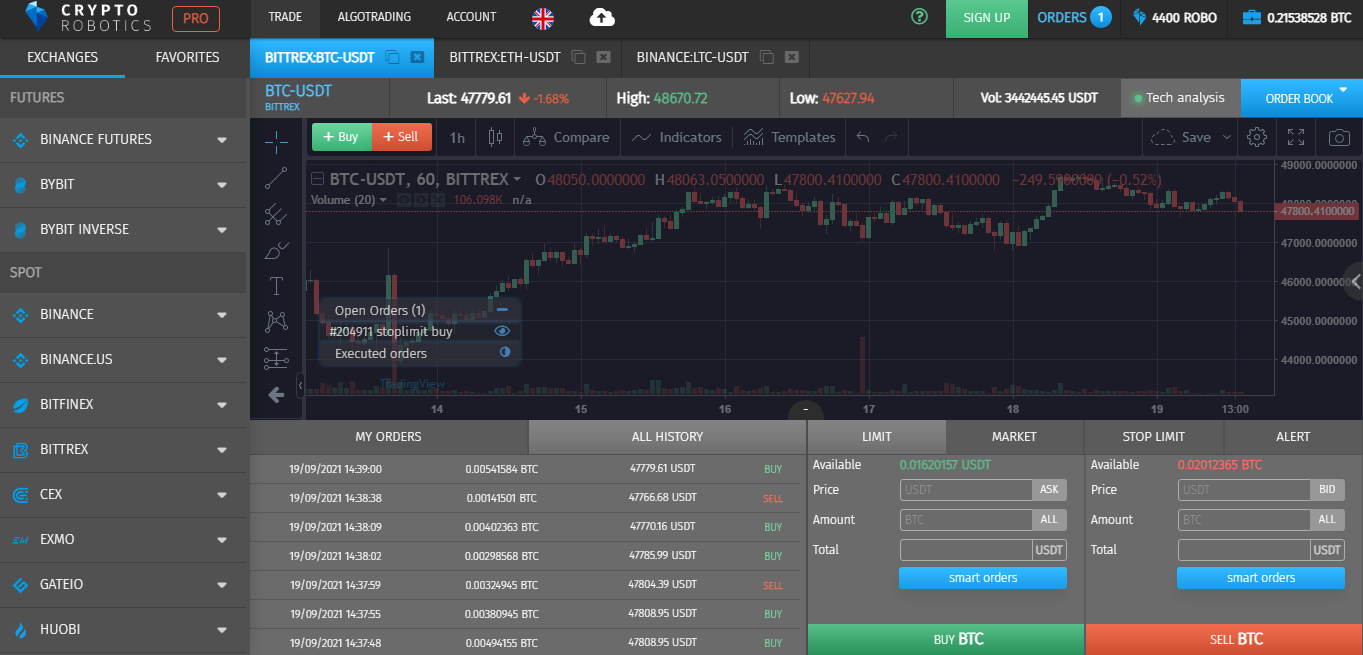Toggle the Tech analysis indicator
Viewport: 1363px width, 655px height.
click(1180, 98)
